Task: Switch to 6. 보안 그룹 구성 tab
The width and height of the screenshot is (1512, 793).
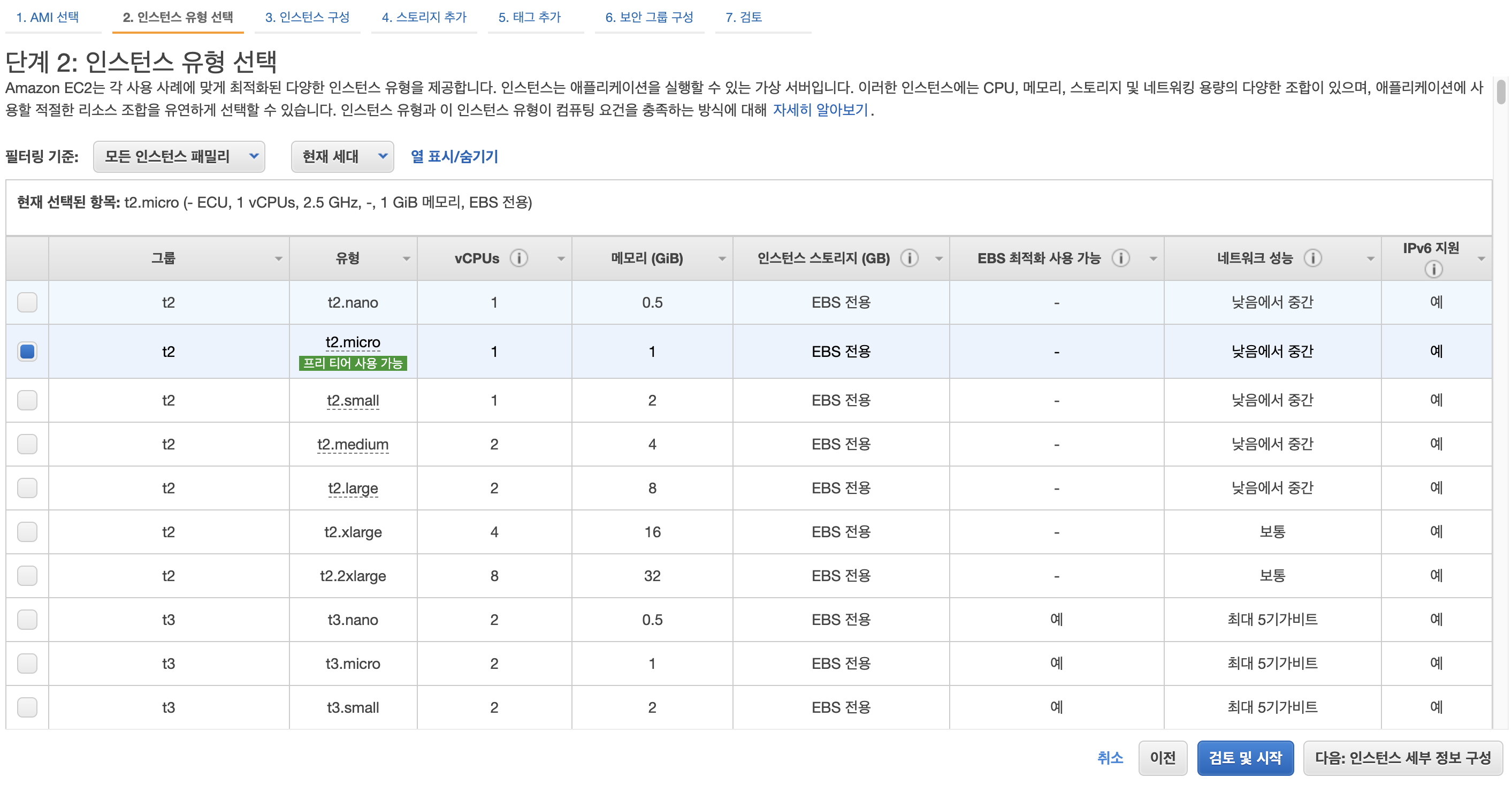Action: coord(648,17)
